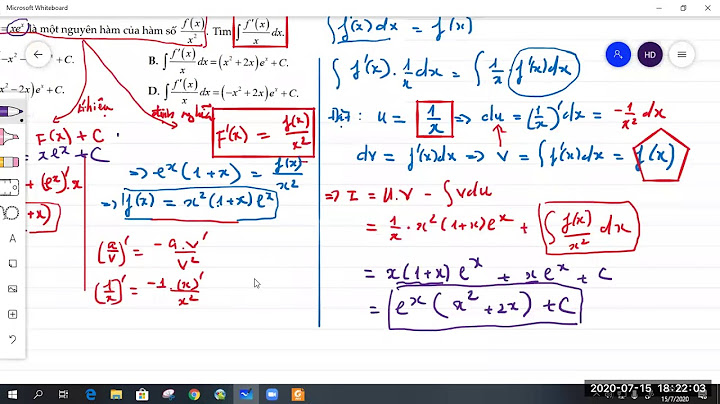This screenshot has height=404, width=720.
Task: Launch Google Chrome from taskbar
Action: point(194,394)
